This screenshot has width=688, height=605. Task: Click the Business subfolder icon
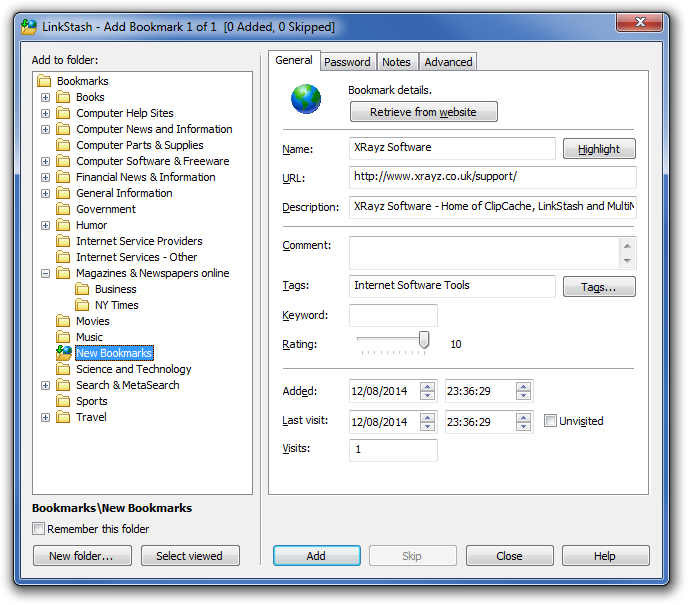tap(83, 289)
